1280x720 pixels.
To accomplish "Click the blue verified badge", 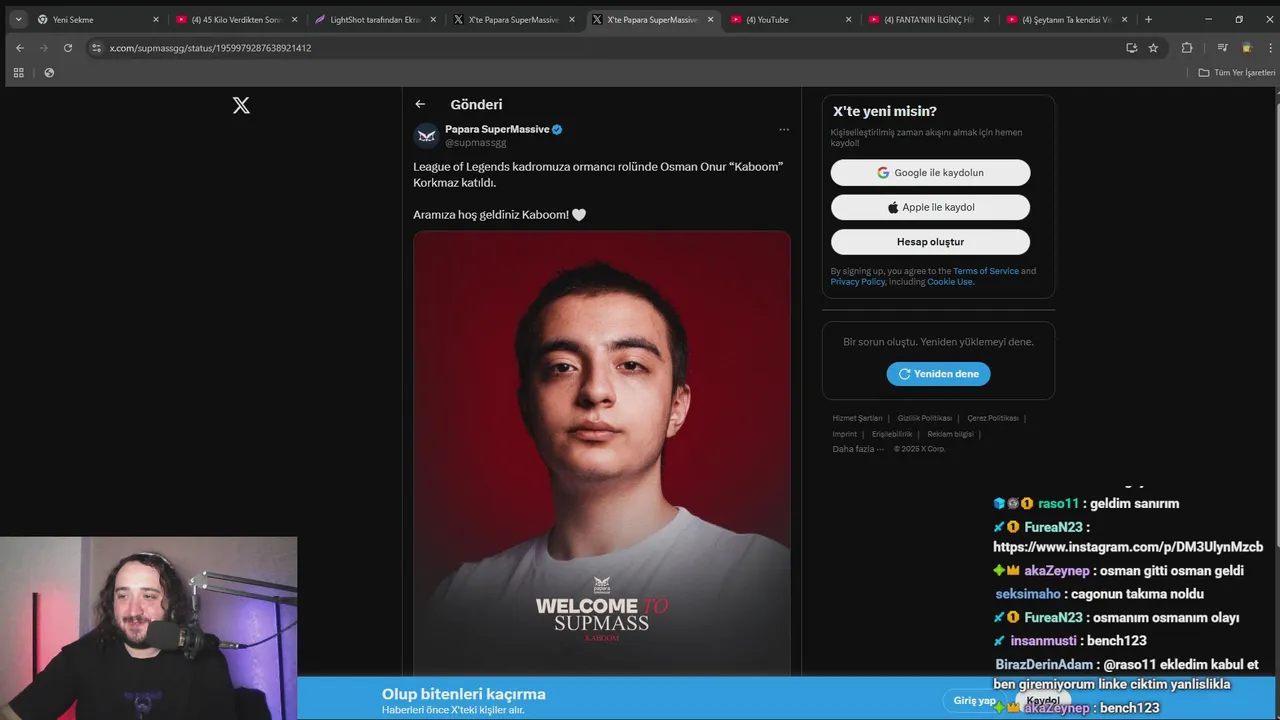I will tap(557, 129).
